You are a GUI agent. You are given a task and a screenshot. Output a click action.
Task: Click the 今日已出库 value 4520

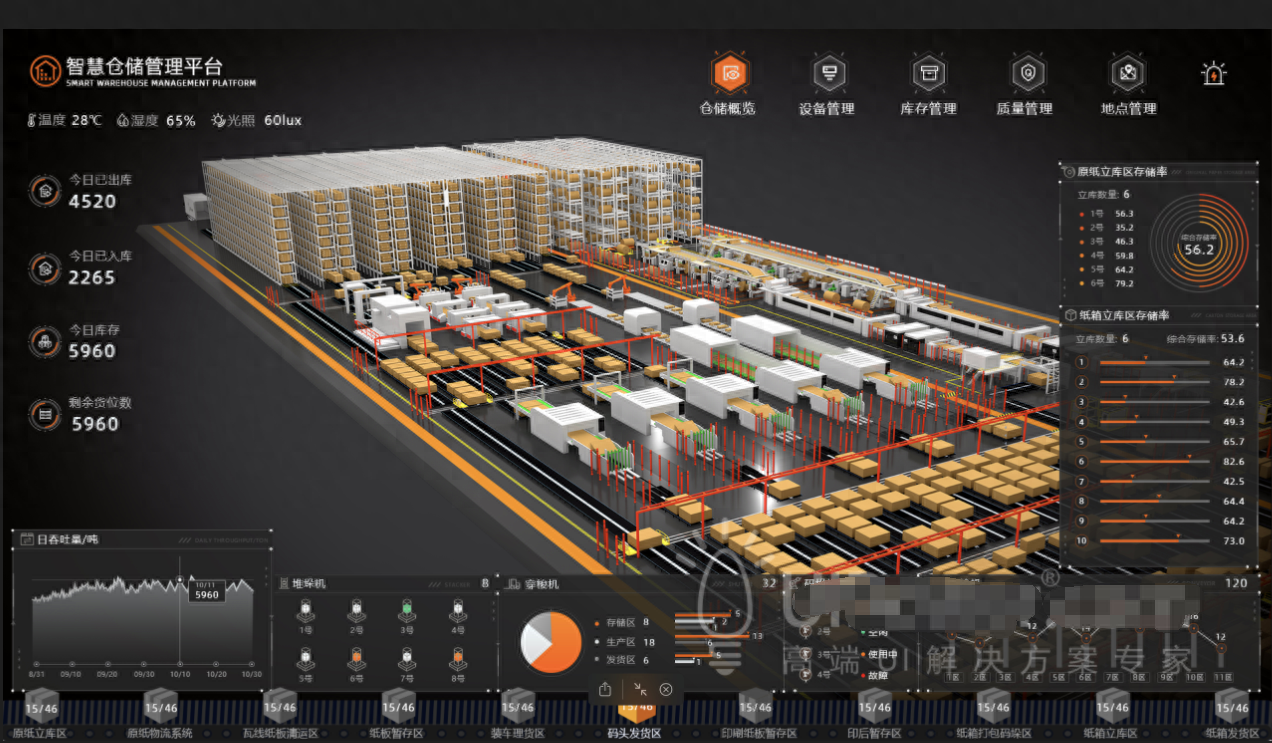[x=92, y=201]
